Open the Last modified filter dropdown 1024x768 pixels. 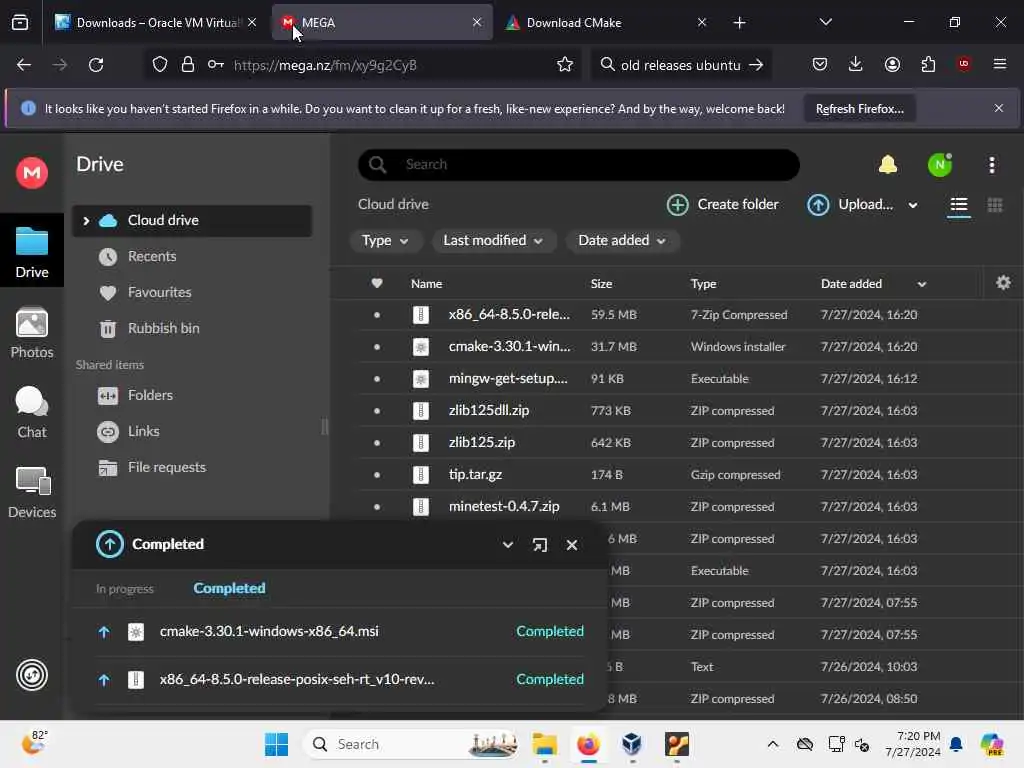click(493, 241)
